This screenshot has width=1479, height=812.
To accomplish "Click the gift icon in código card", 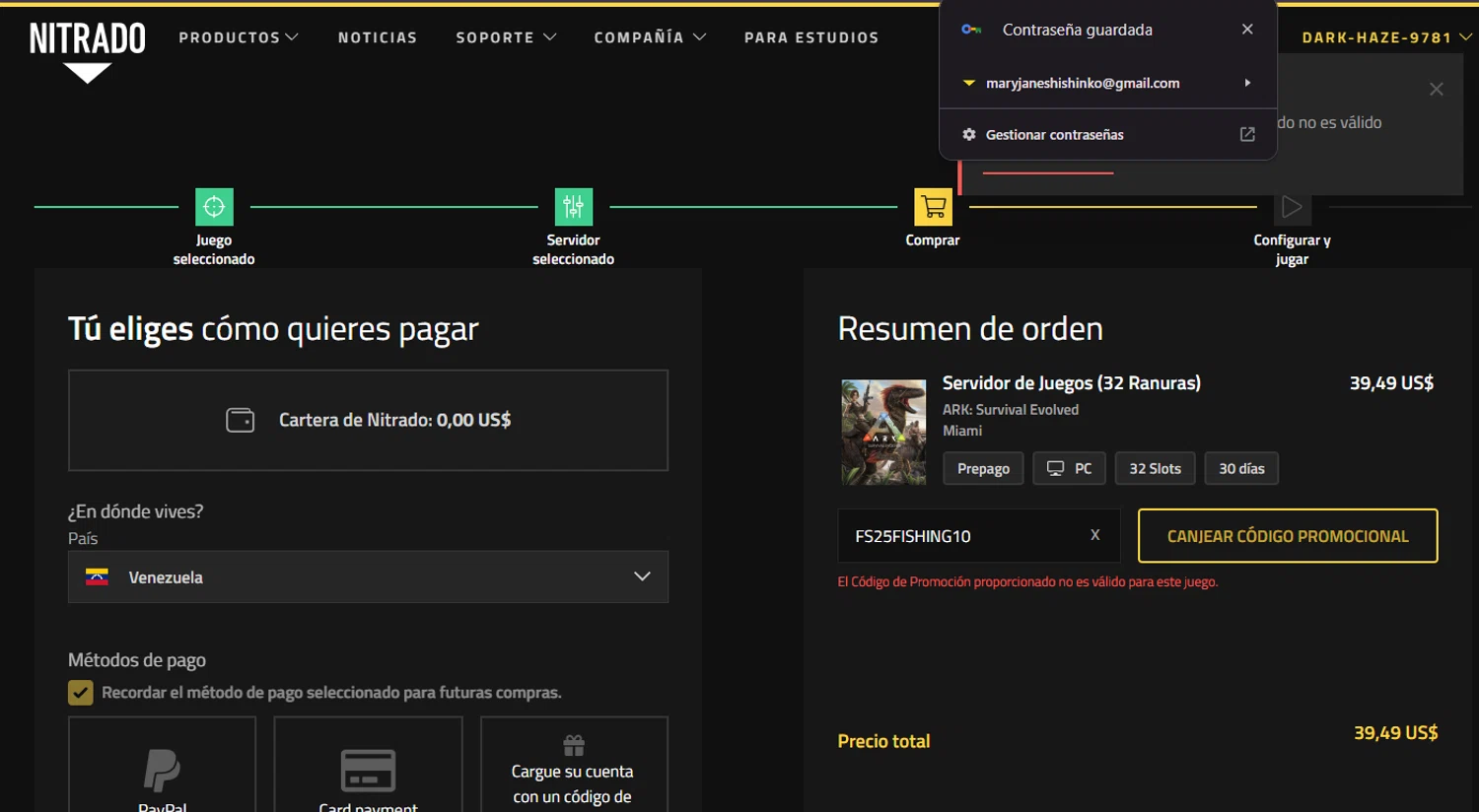I will point(574,745).
